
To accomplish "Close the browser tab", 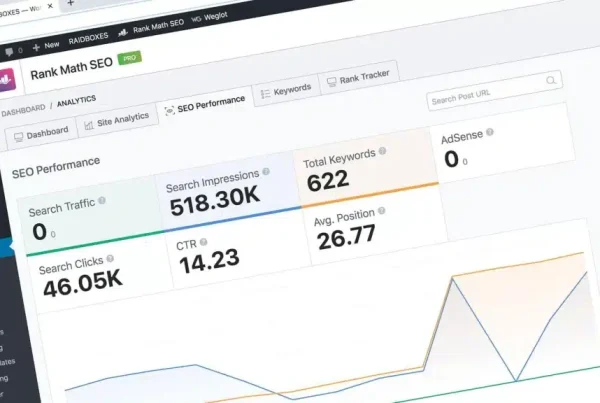I will pyautogui.click(x=50, y=6).
